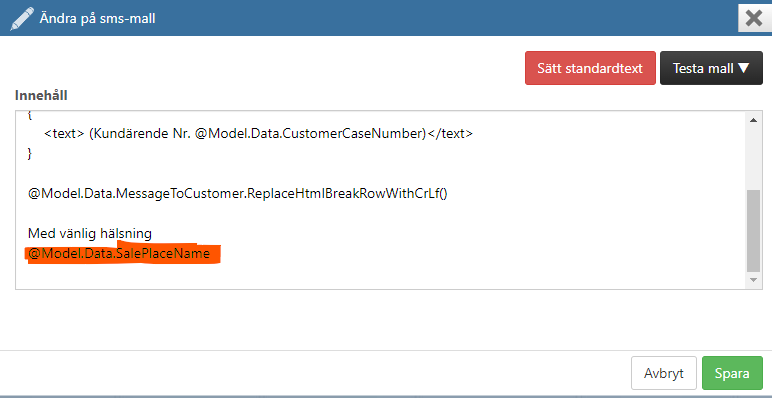This screenshot has height=398, width=772.
Task: Click the Ändra på sms-mall title text
Action: 97,19
